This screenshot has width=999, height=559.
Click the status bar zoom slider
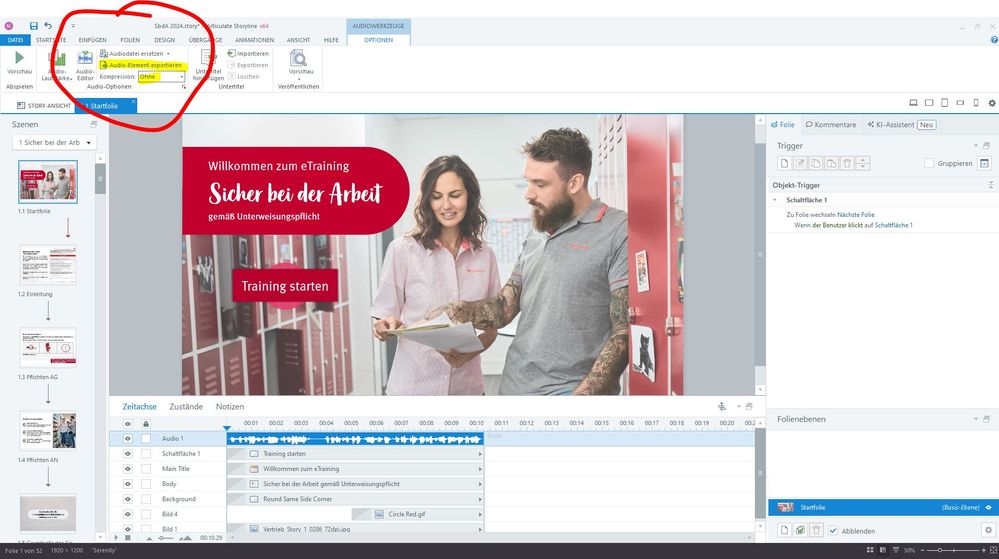click(x=954, y=550)
